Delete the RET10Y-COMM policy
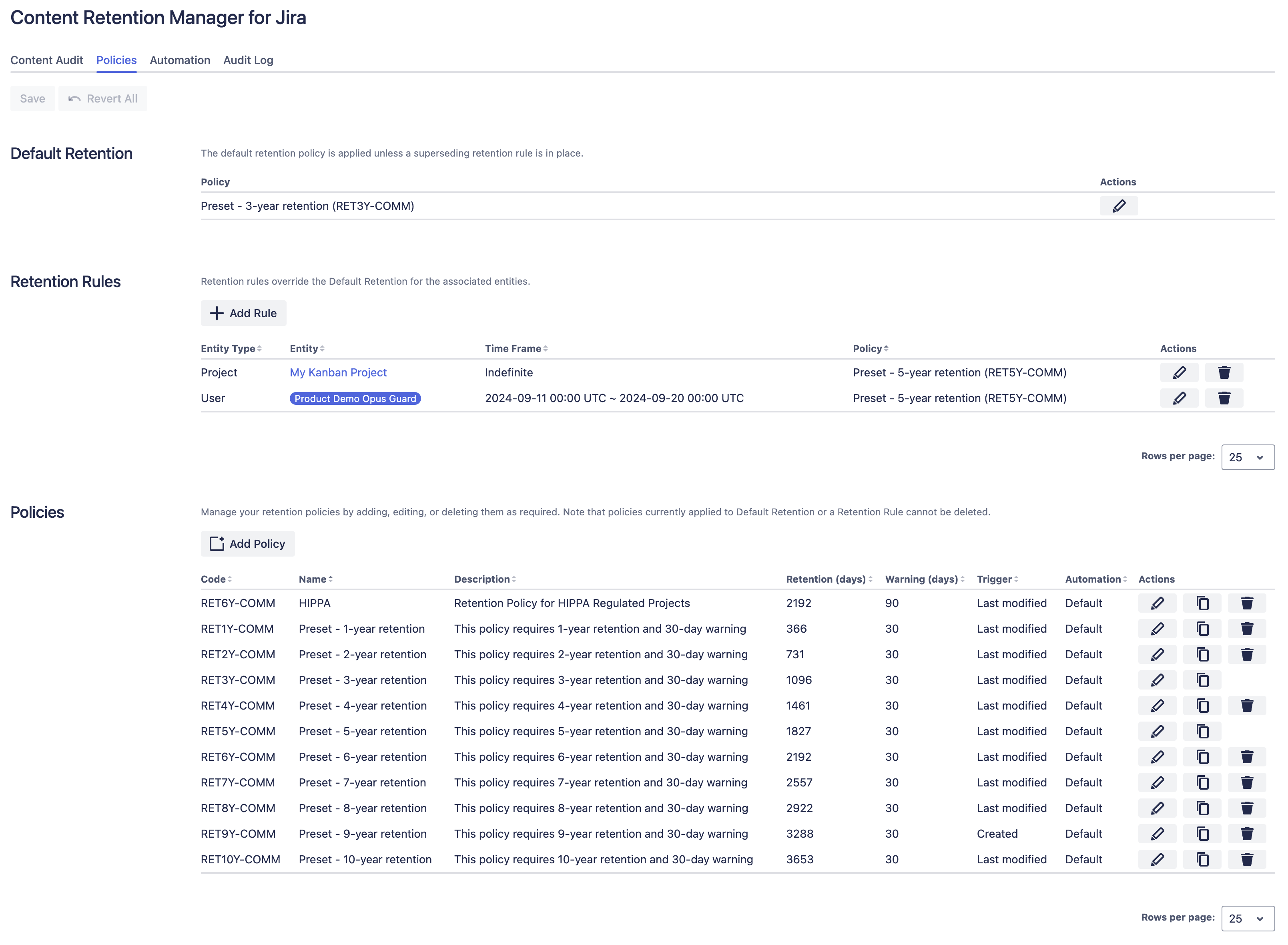The image size is (1288, 945). tap(1246, 859)
